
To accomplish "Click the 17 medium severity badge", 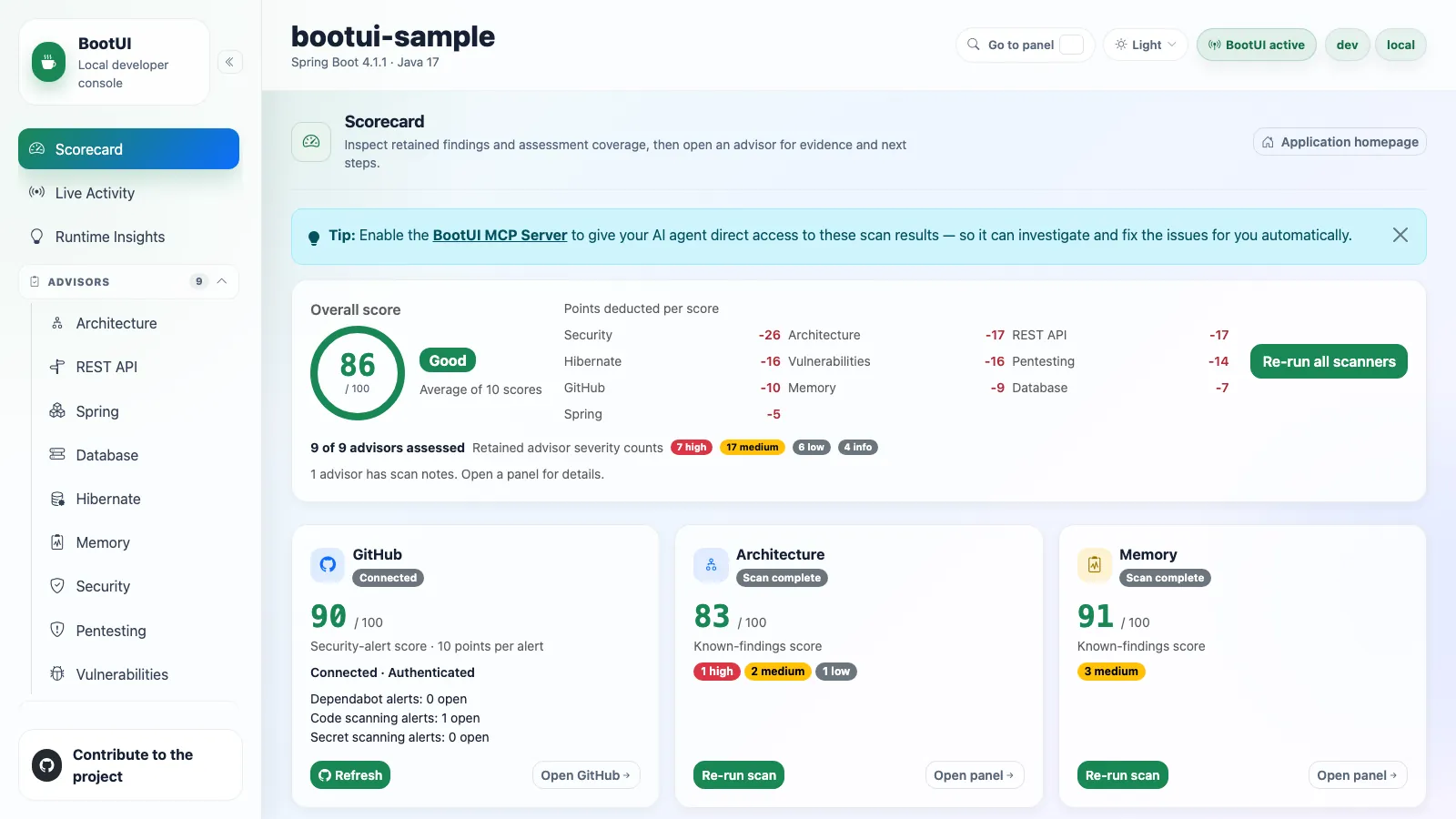I will click(x=753, y=447).
